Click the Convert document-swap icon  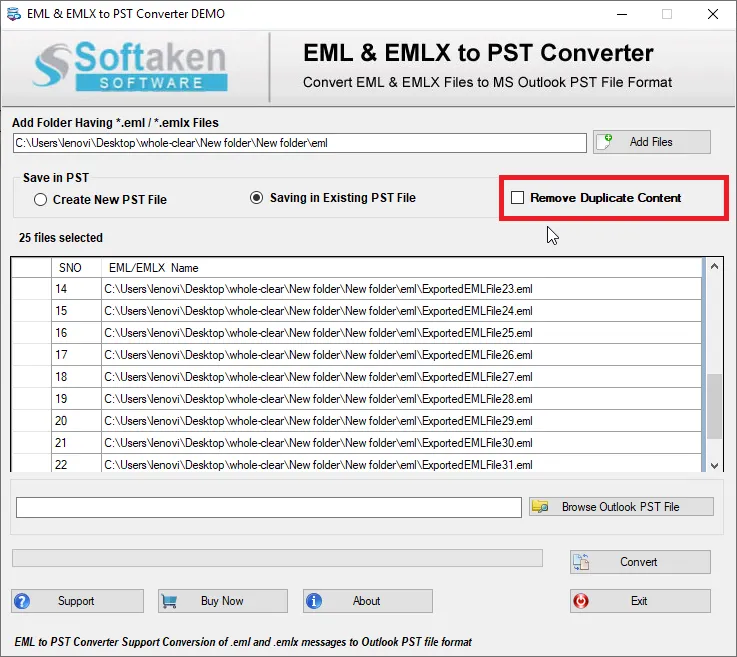click(x=581, y=562)
